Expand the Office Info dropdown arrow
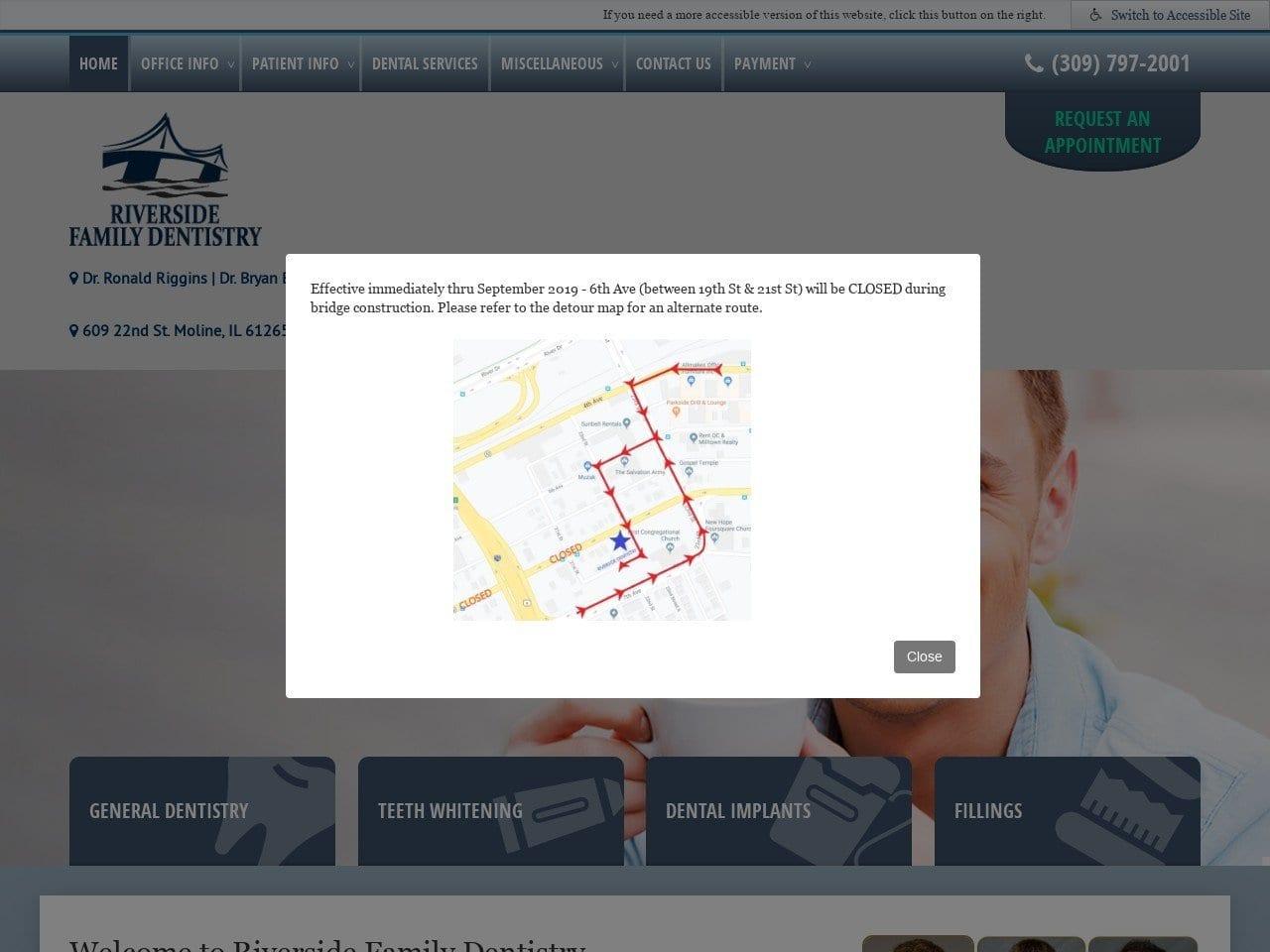The height and width of the screenshot is (952, 1270). (x=231, y=64)
